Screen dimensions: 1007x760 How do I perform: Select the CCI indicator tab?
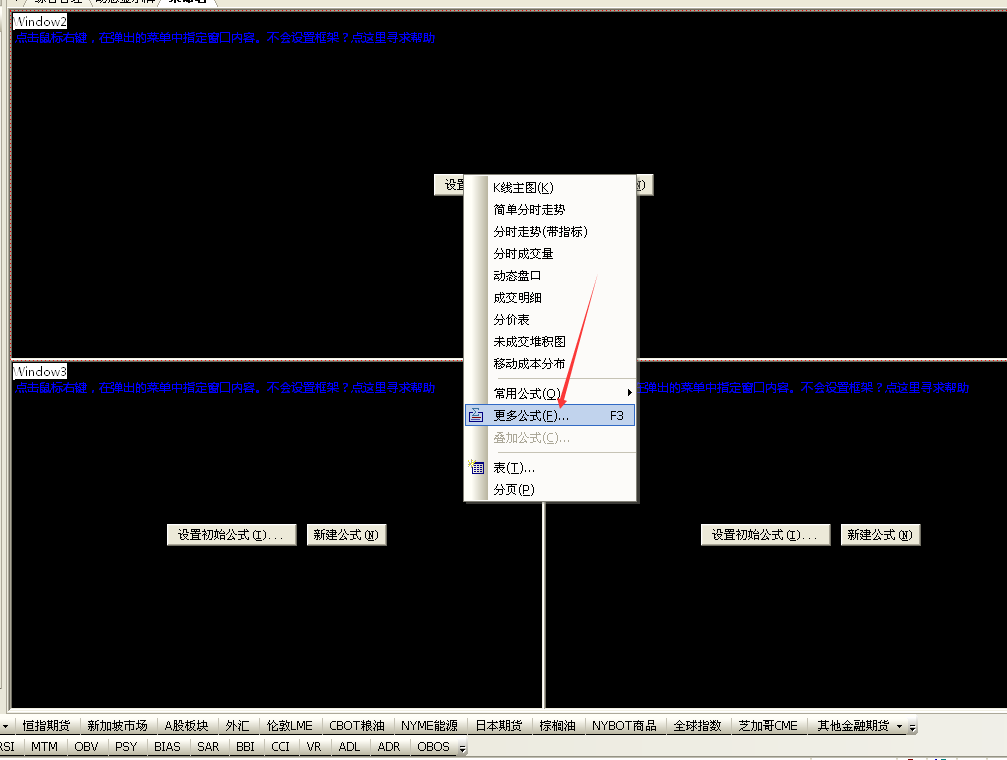[281, 747]
